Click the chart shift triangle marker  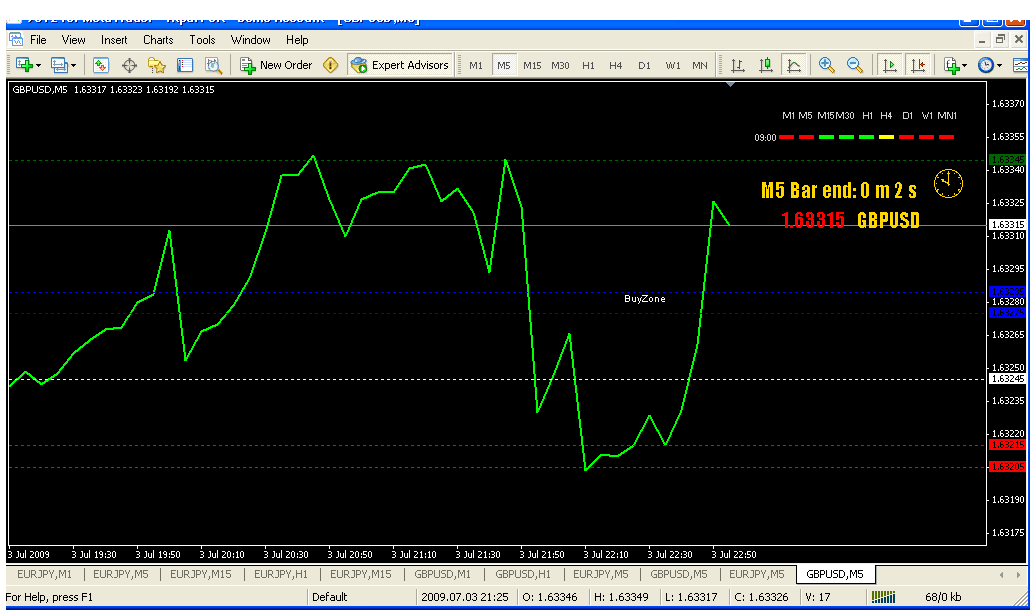(x=731, y=84)
